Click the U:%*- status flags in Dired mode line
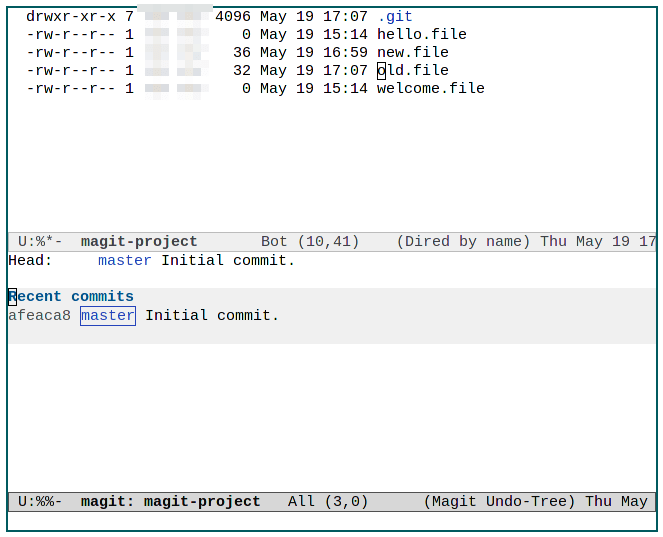Screen dimensions: 663x537 40,241
